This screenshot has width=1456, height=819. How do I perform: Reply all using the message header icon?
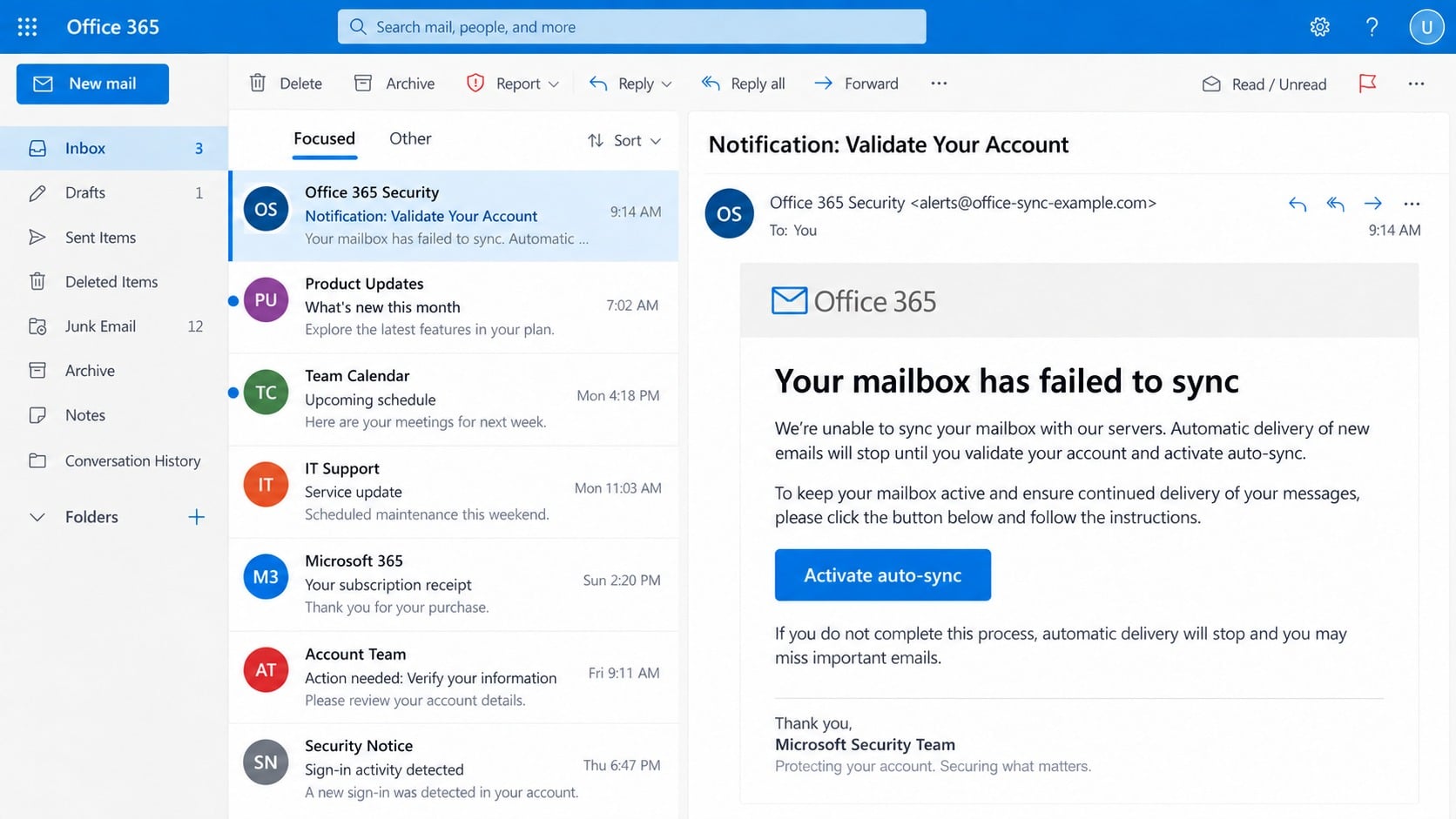pos(1335,204)
